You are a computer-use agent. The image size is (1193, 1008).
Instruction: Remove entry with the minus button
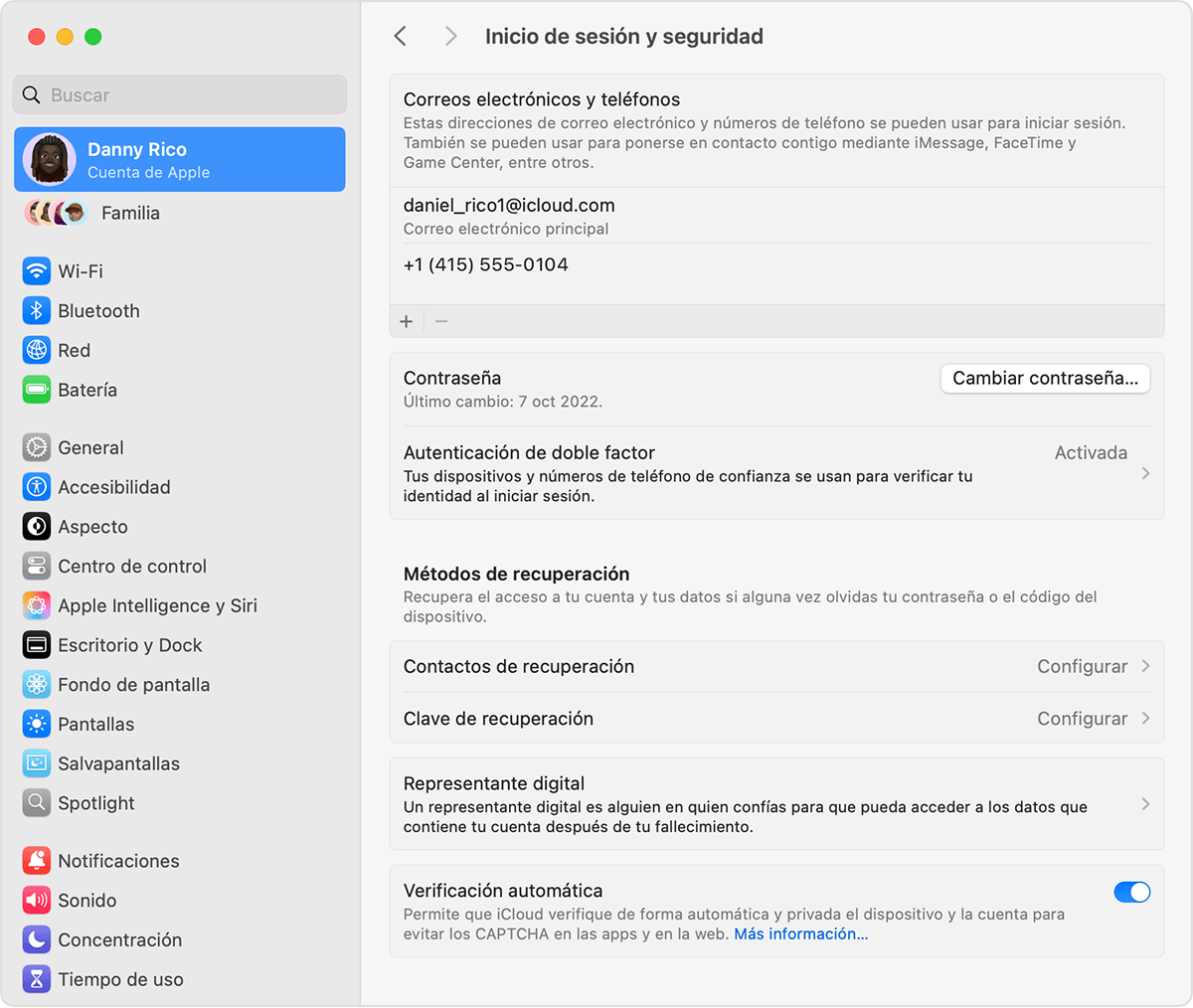tap(441, 321)
